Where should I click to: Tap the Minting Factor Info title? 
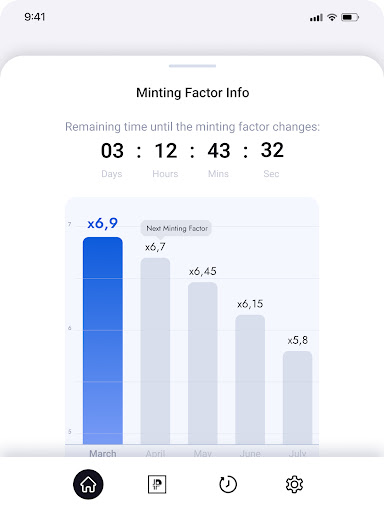(193, 93)
